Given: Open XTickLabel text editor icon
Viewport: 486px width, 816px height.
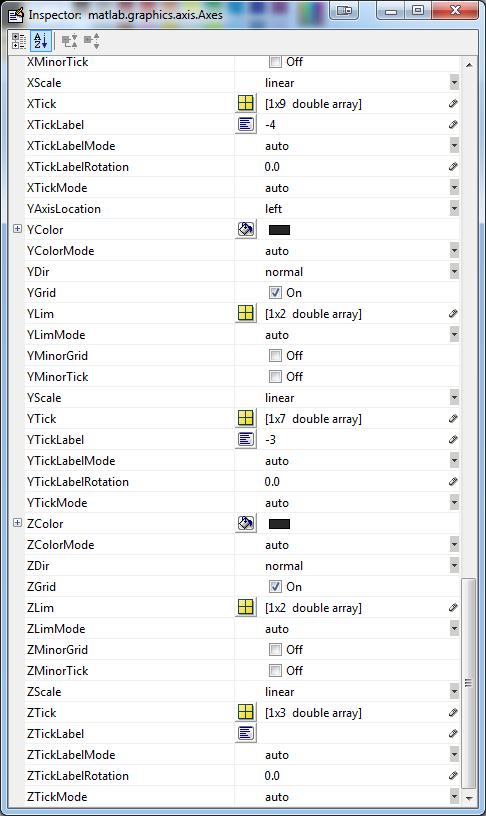Looking at the screenshot, I should (246, 124).
